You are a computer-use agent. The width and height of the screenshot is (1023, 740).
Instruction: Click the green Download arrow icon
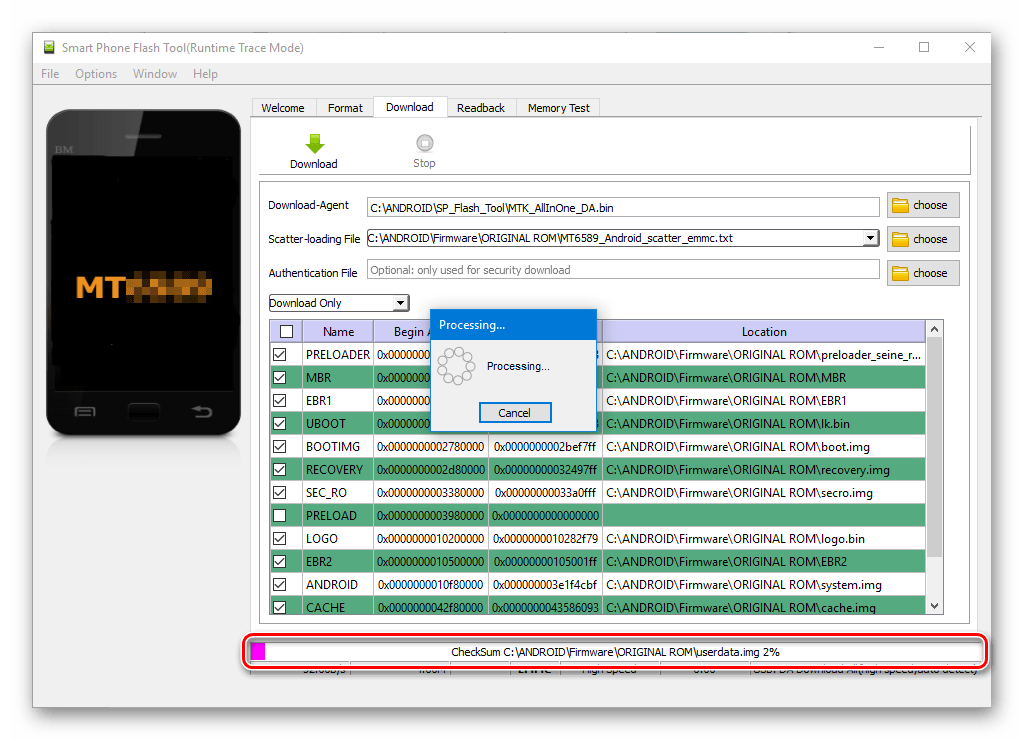314,144
